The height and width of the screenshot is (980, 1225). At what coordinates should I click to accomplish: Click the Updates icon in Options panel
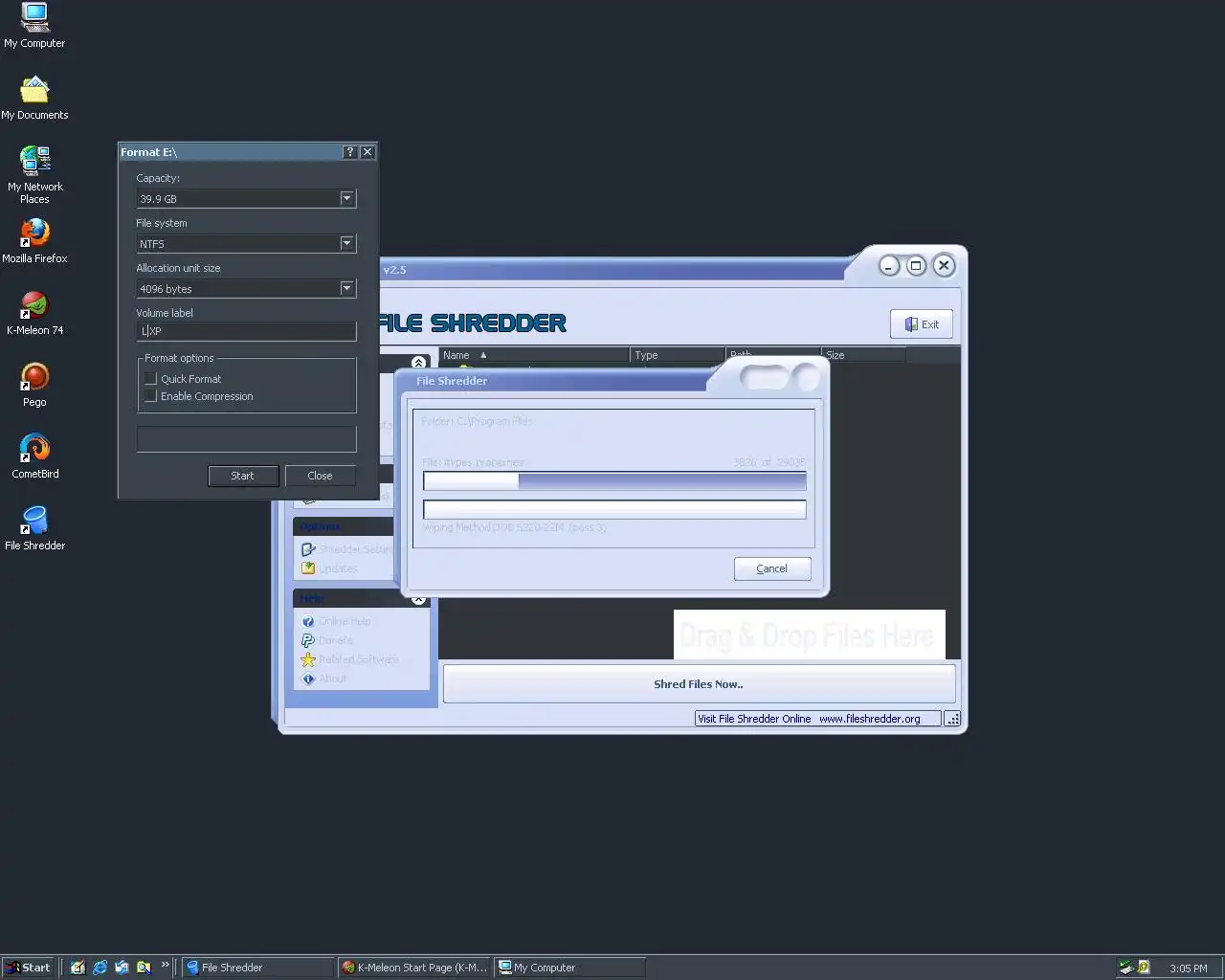coord(308,568)
